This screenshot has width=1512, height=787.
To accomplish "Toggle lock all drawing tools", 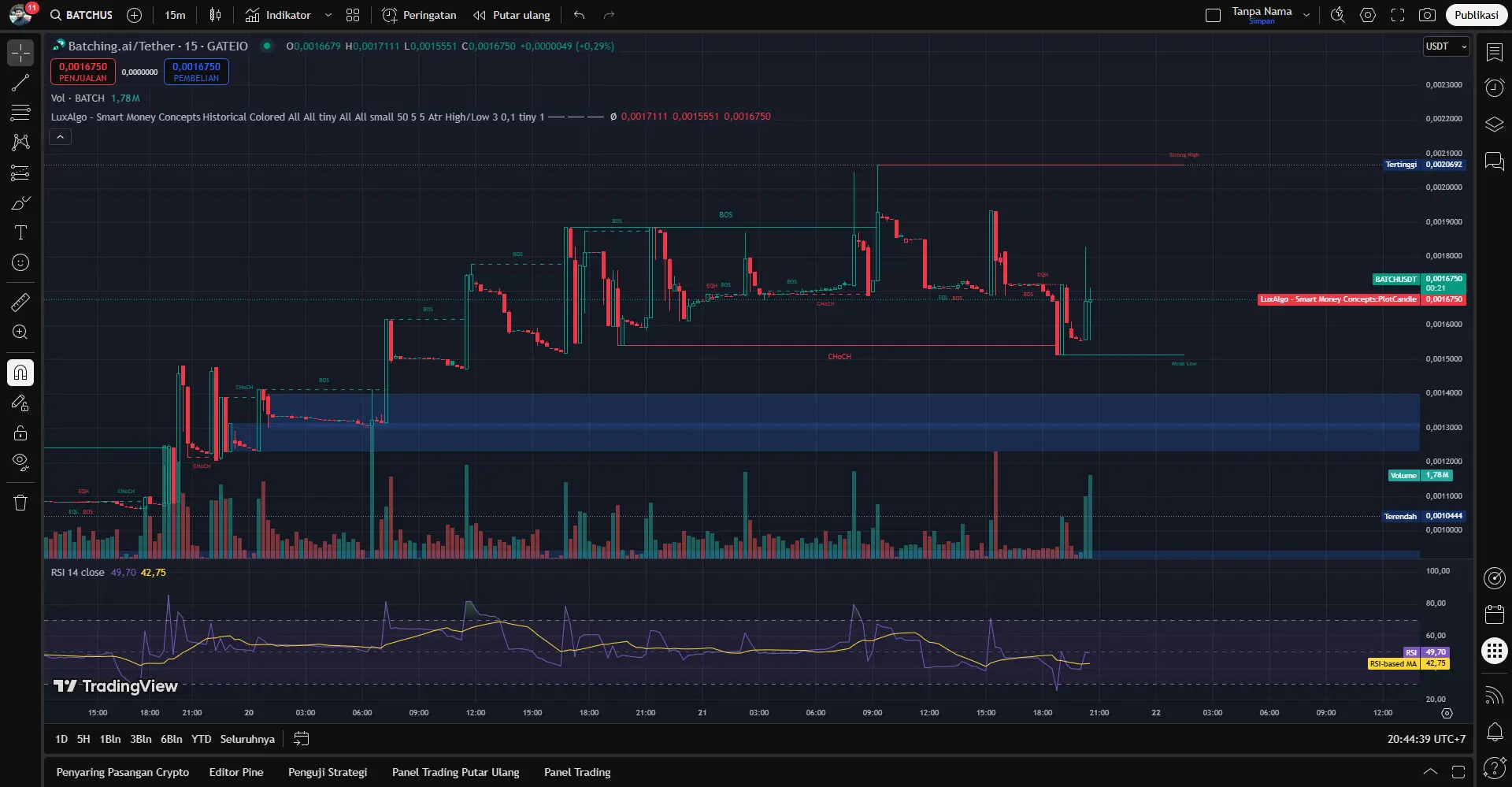I will (20, 432).
